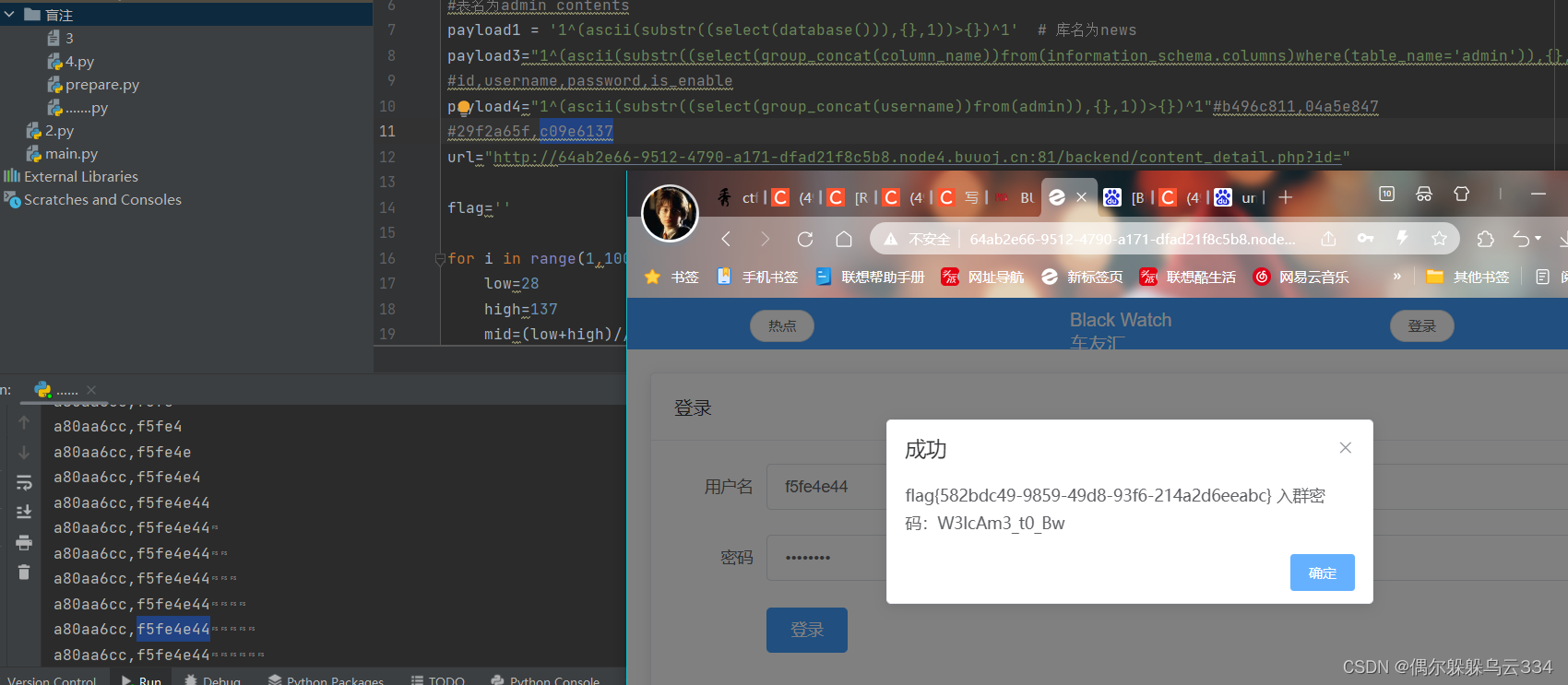Open the 书签 bookmarks star
The image size is (1568, 685).
point(671,277)
